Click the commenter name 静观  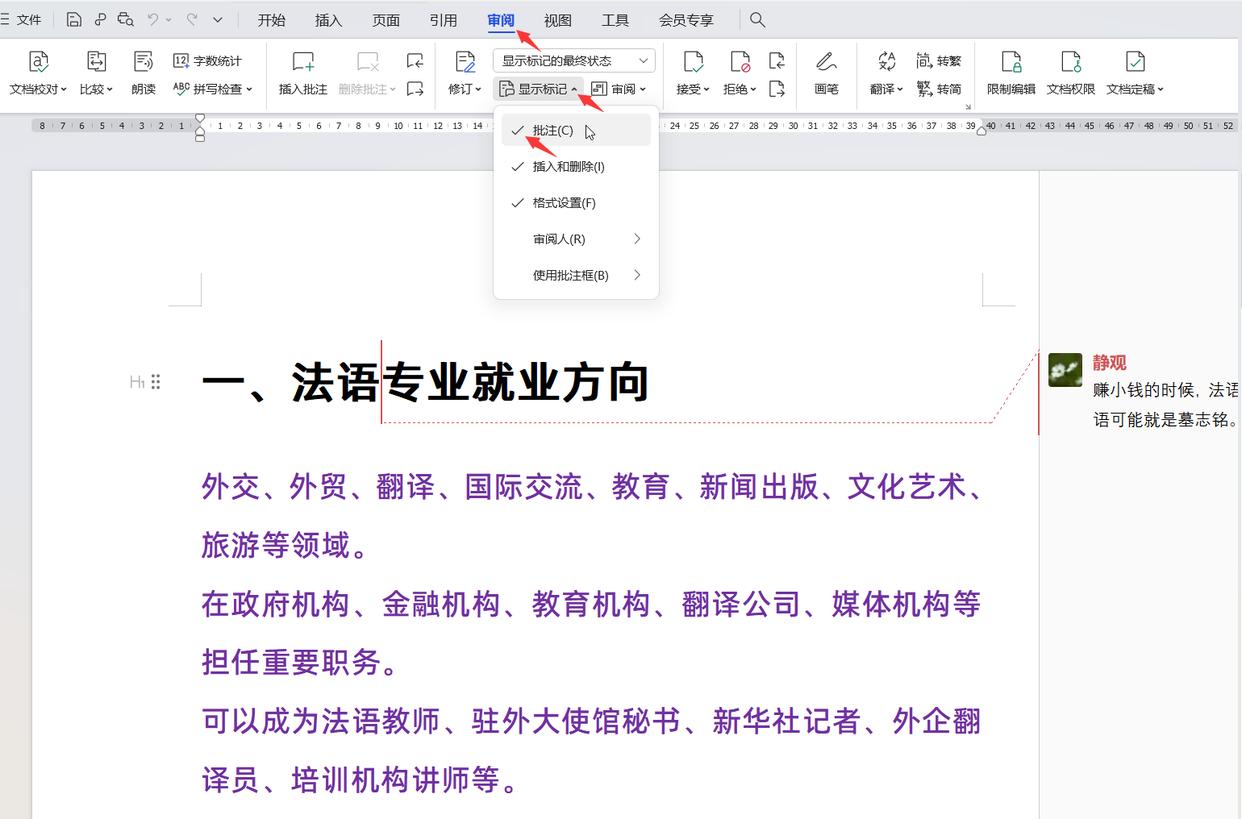[x=1110, y=363]
